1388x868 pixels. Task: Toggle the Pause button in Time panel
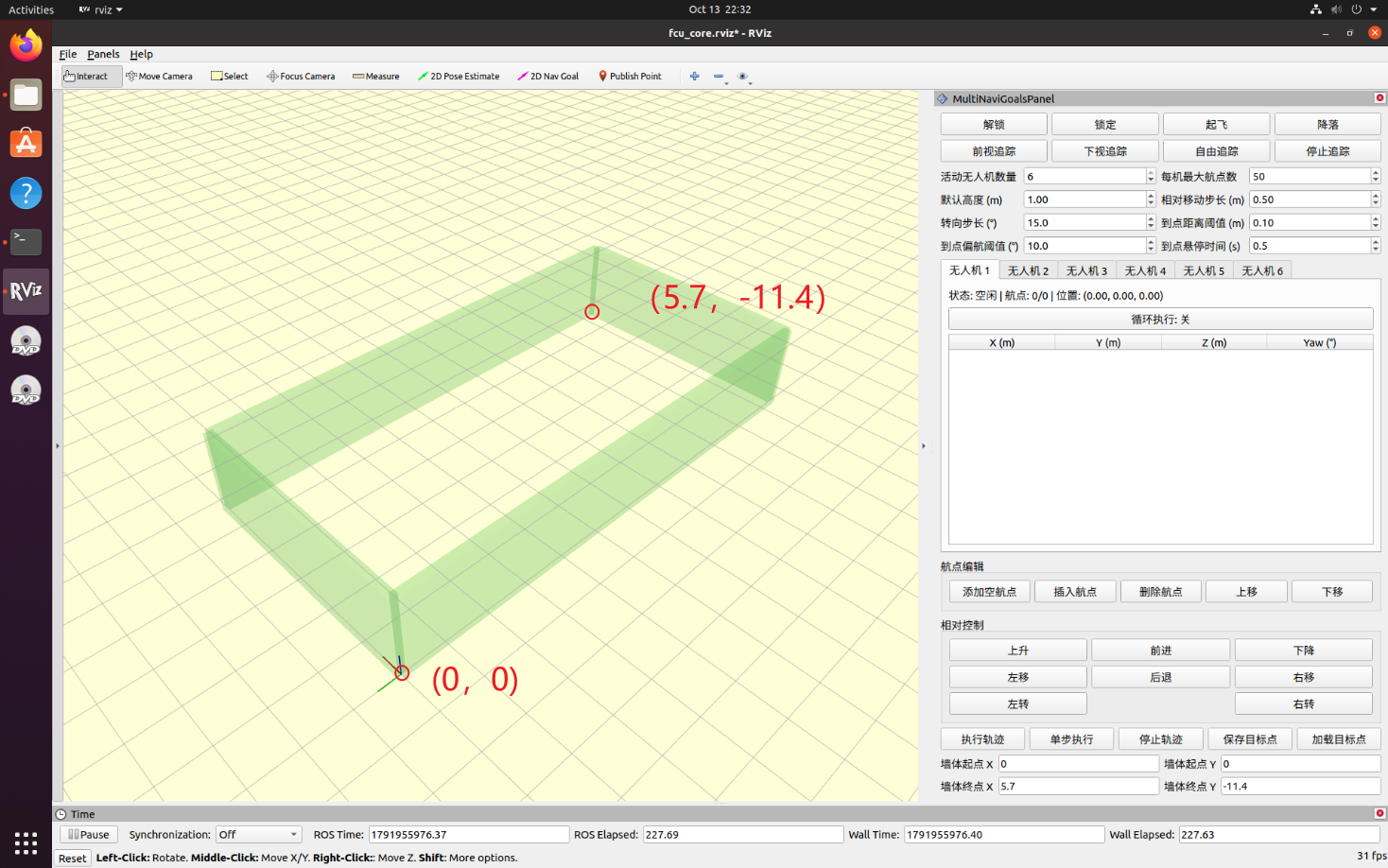click(x=89, y=835)
